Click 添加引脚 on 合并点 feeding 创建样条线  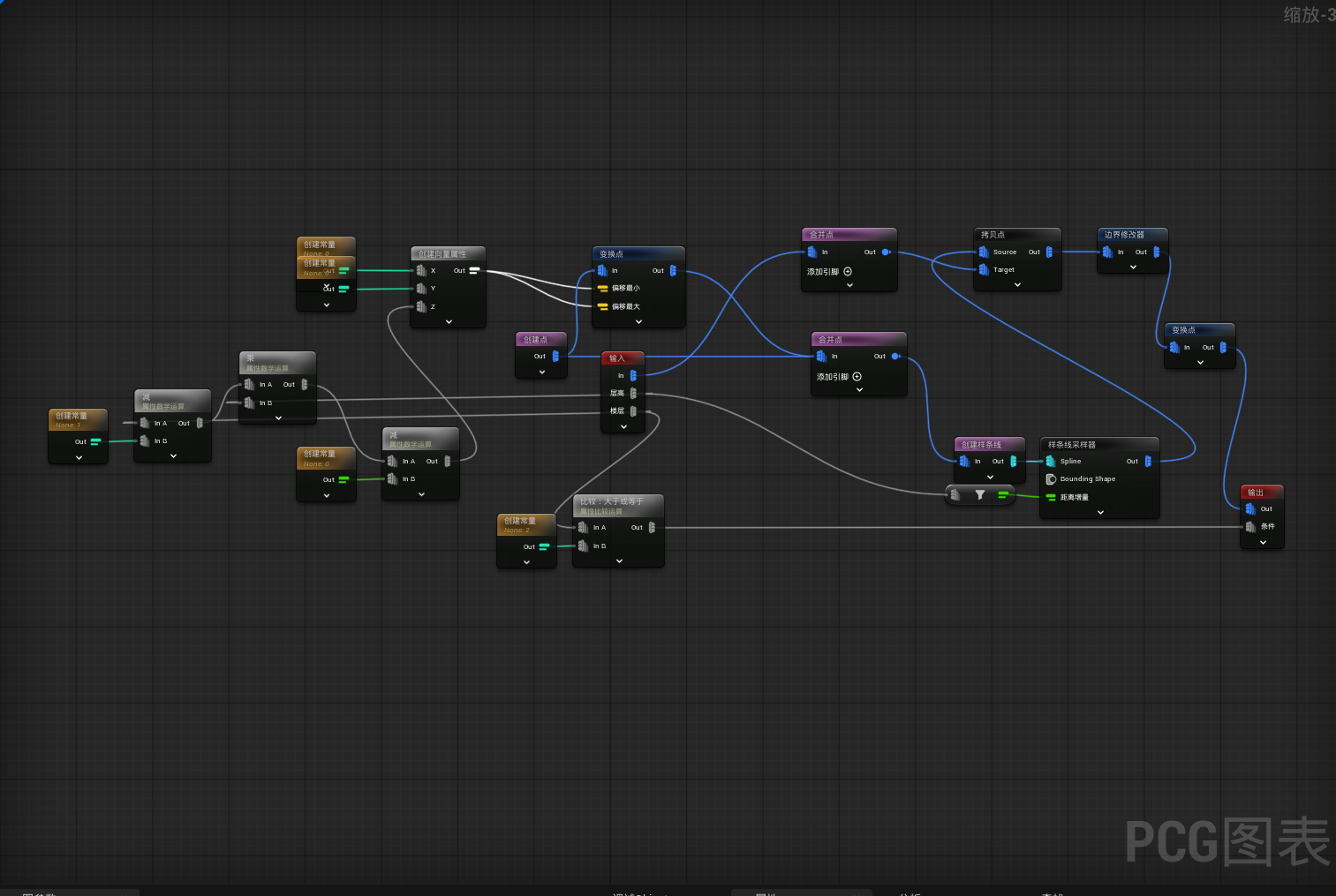(839, 377)
